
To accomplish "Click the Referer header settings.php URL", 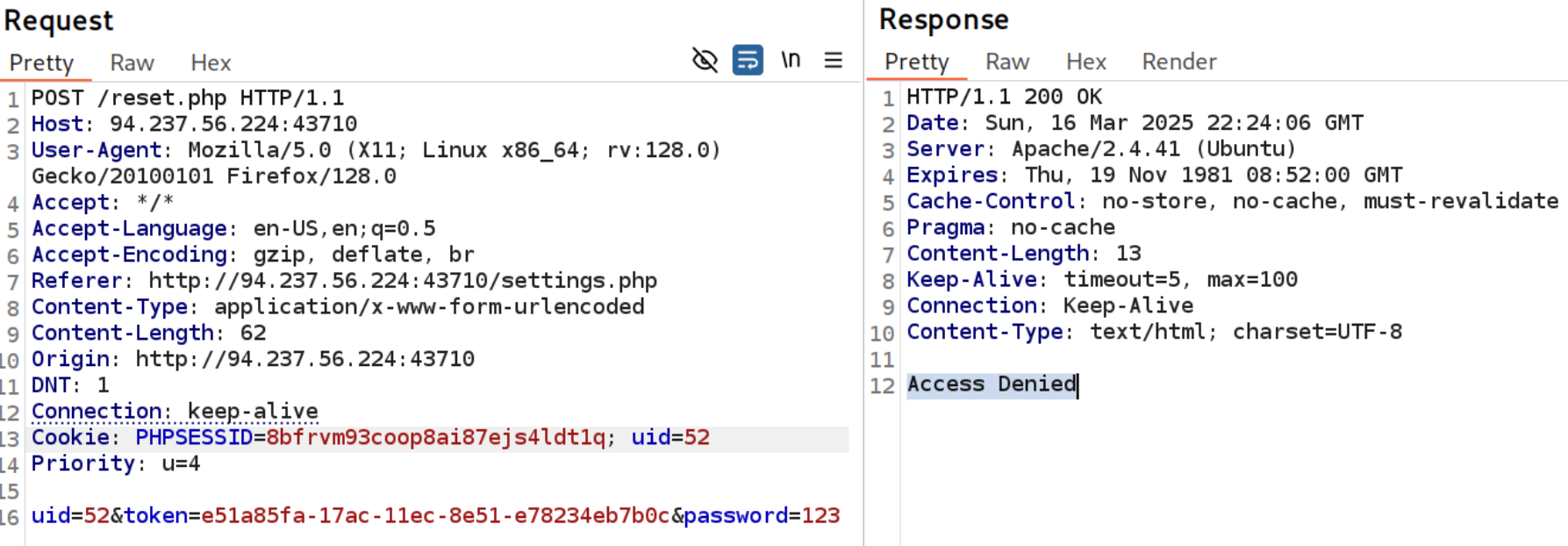I will click(x=402, y=281).
